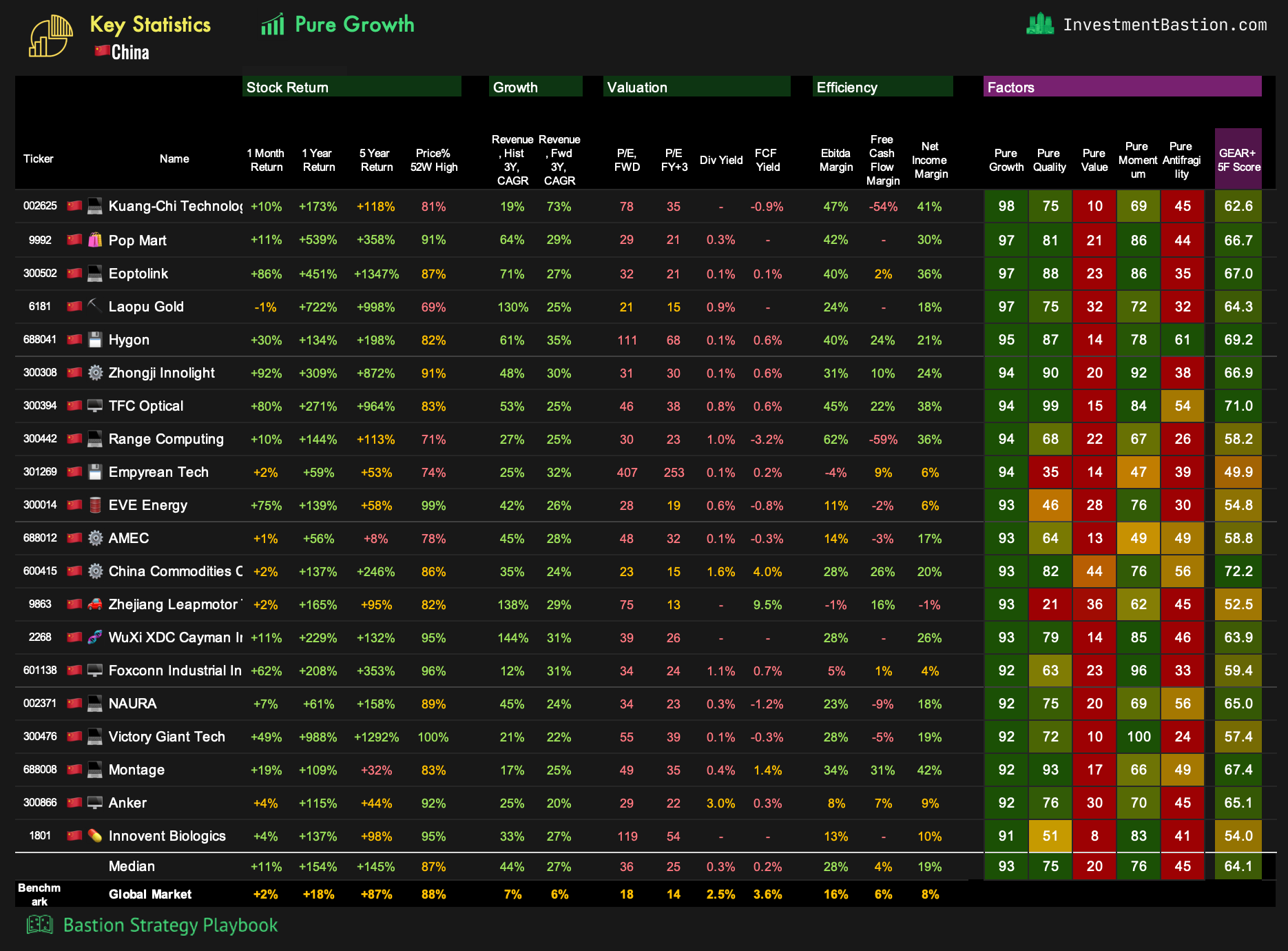The image size is (1288, 951).
Task: Click Empyrean Tech's P/E FWD value 407
Action: 627,472
